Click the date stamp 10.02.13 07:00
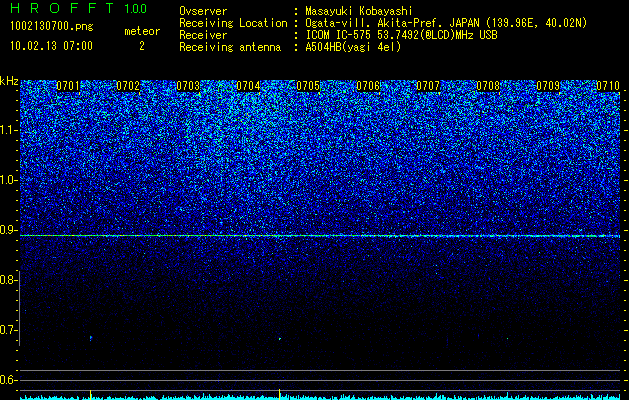This screenshot has height=400, width=629. tap(51, 46)
